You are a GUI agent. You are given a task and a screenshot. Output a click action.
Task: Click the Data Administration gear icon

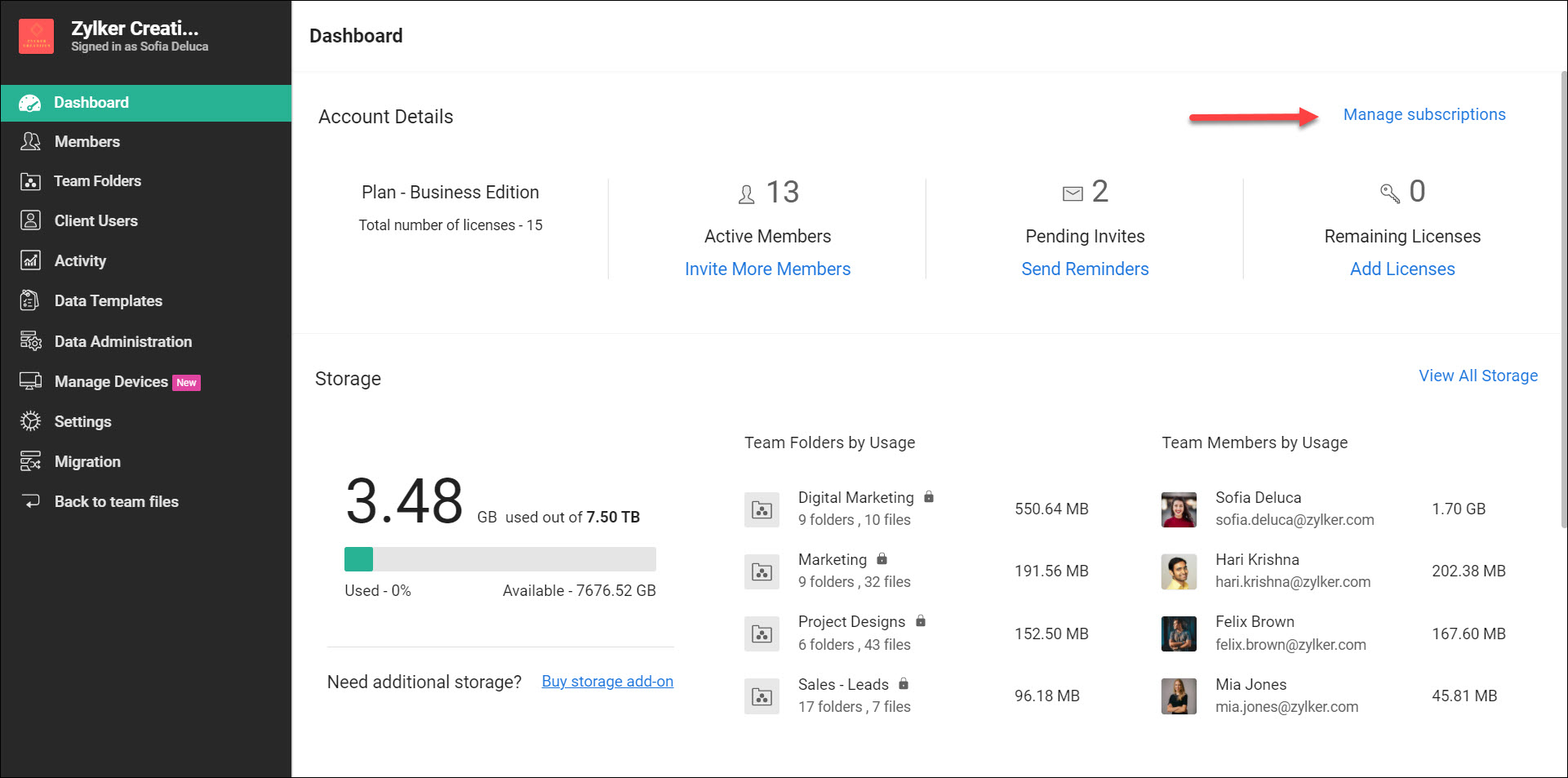click(x=30, y=341)
